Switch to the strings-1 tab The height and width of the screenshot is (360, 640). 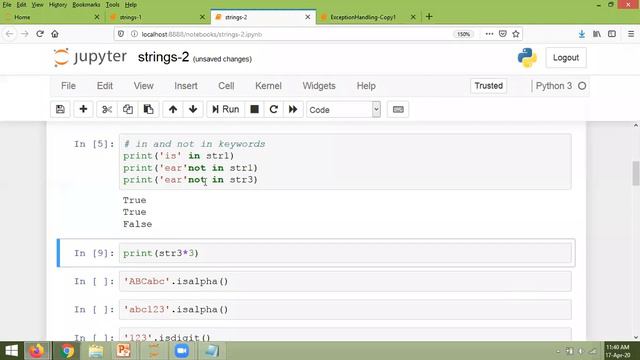[158, 17]
